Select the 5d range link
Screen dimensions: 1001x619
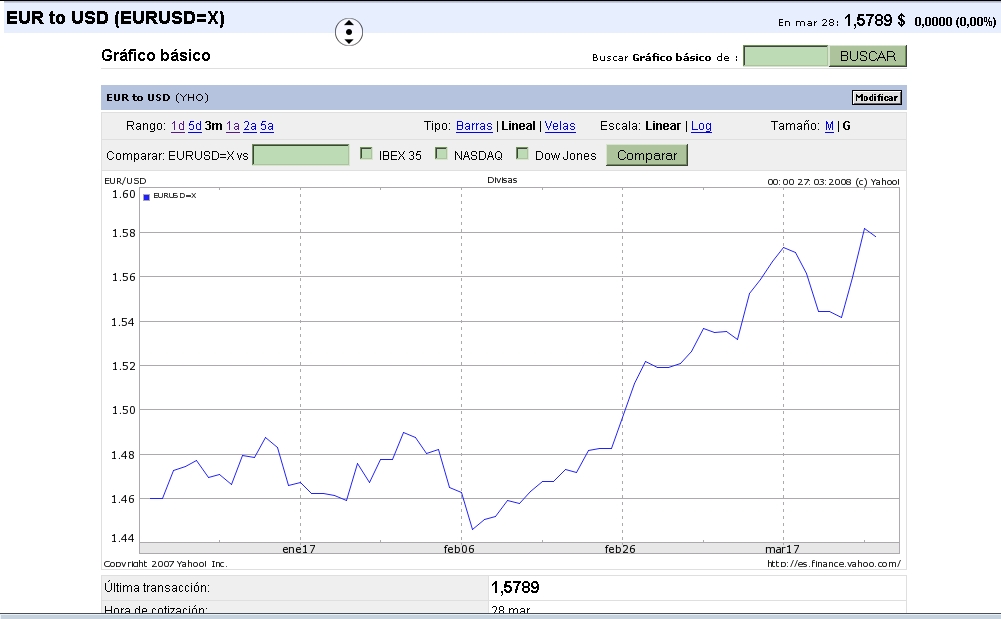[195, 126]
